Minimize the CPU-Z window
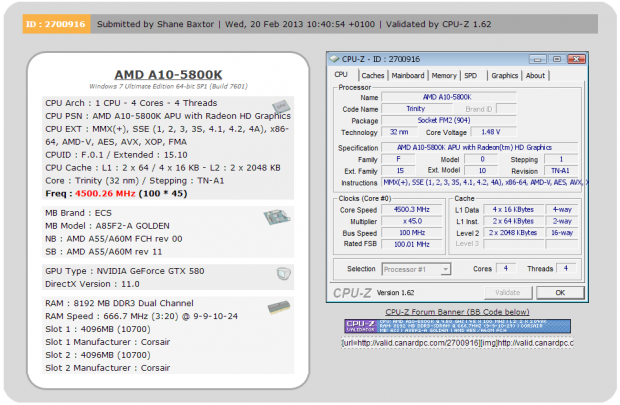Screen dimensions: 620x405 coord(537,59)
